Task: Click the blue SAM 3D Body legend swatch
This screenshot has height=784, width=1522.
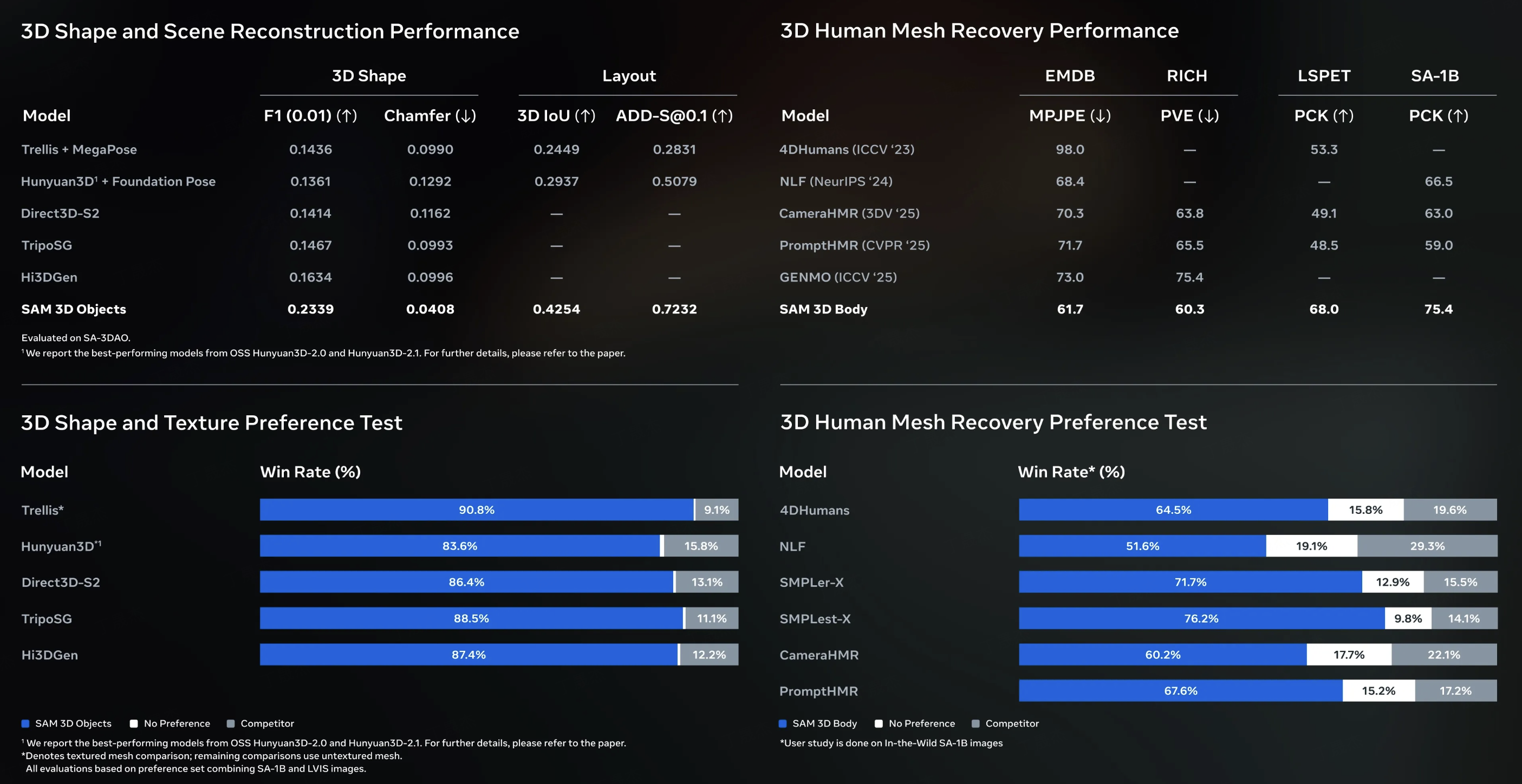Action: [783, 723]
